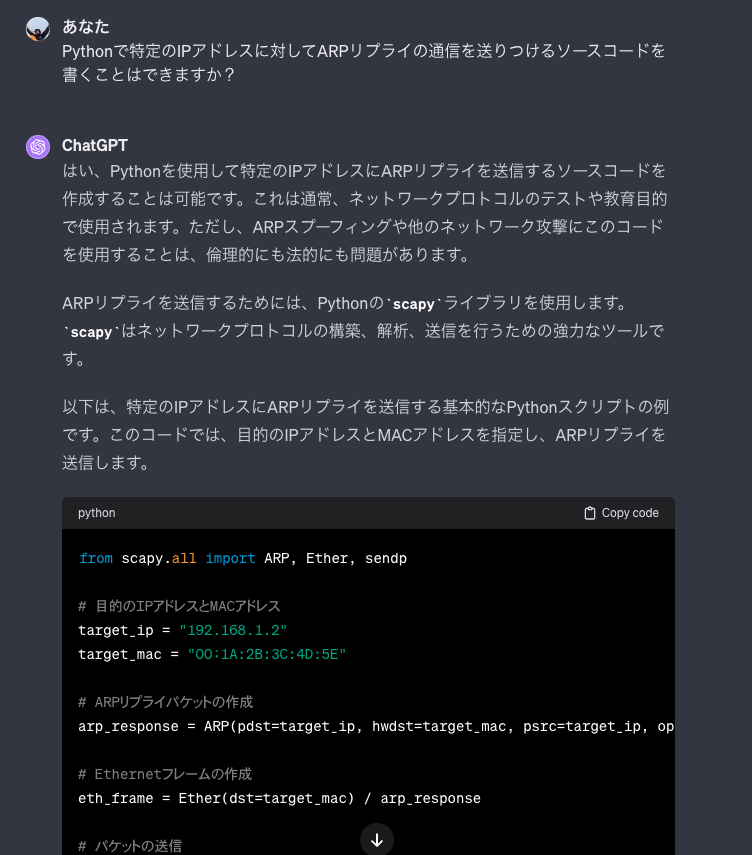
Task: Click the comment '# 目的のIPアドレスとMACアドレス'
Action: 179,606
